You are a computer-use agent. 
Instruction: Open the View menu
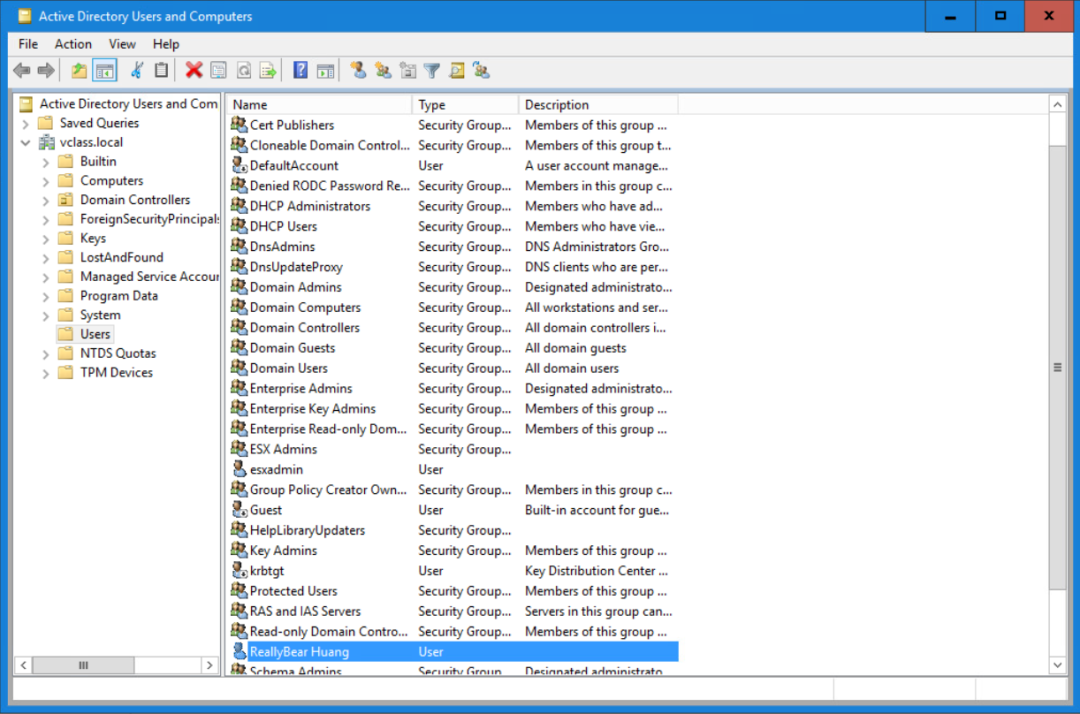(x=122, y=44)
